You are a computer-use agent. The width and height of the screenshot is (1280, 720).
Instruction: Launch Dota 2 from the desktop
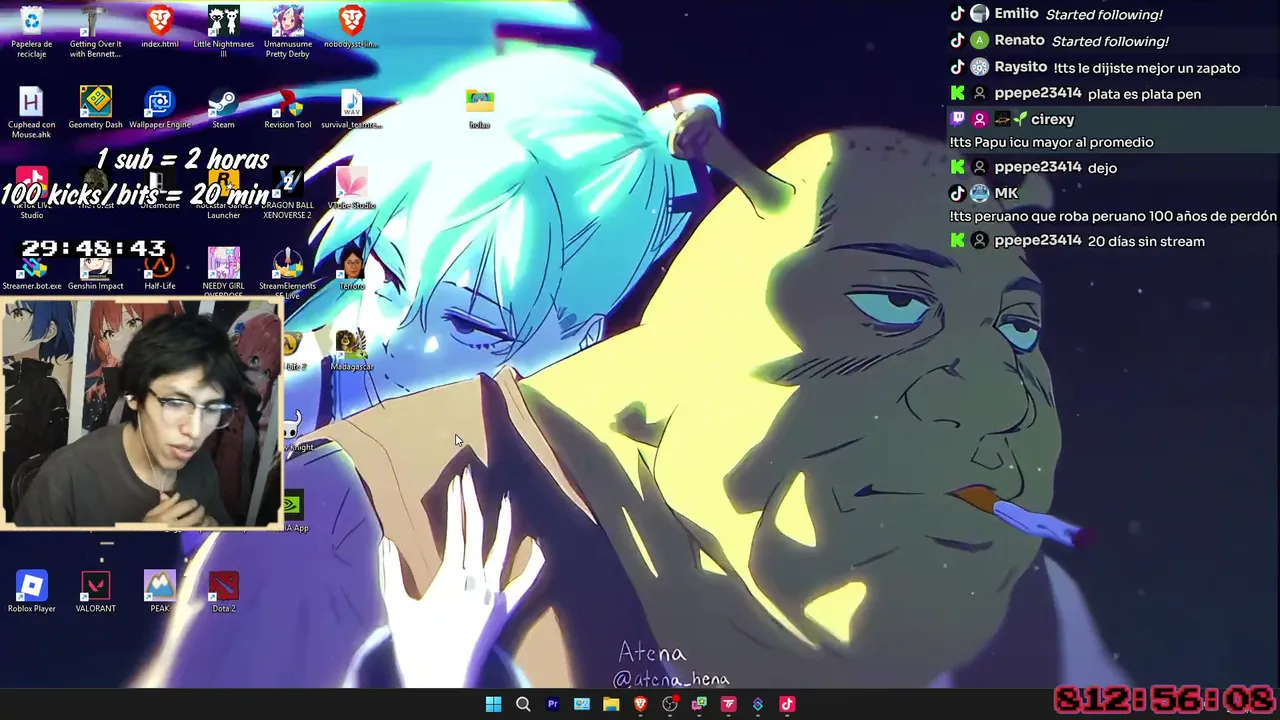pyautogui.click(x=224, y=591)
